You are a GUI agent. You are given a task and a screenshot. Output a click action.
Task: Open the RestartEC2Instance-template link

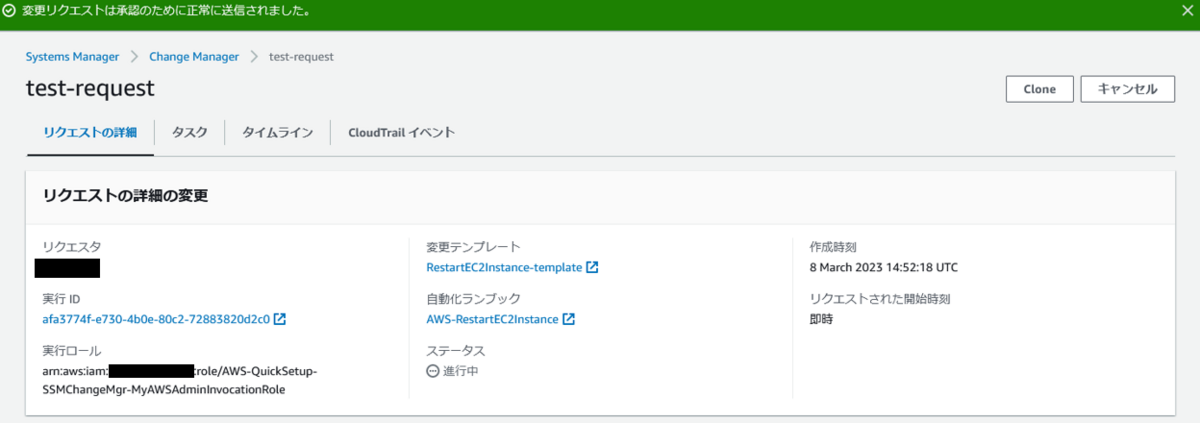[x=504, y=268]
